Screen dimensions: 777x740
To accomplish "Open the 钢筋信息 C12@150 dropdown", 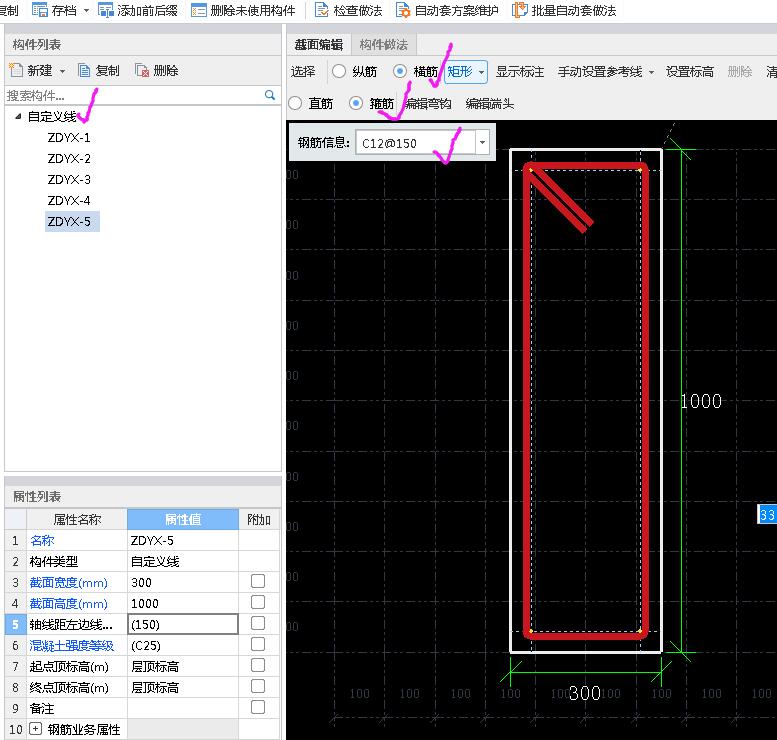I will [x=482, y=143].
